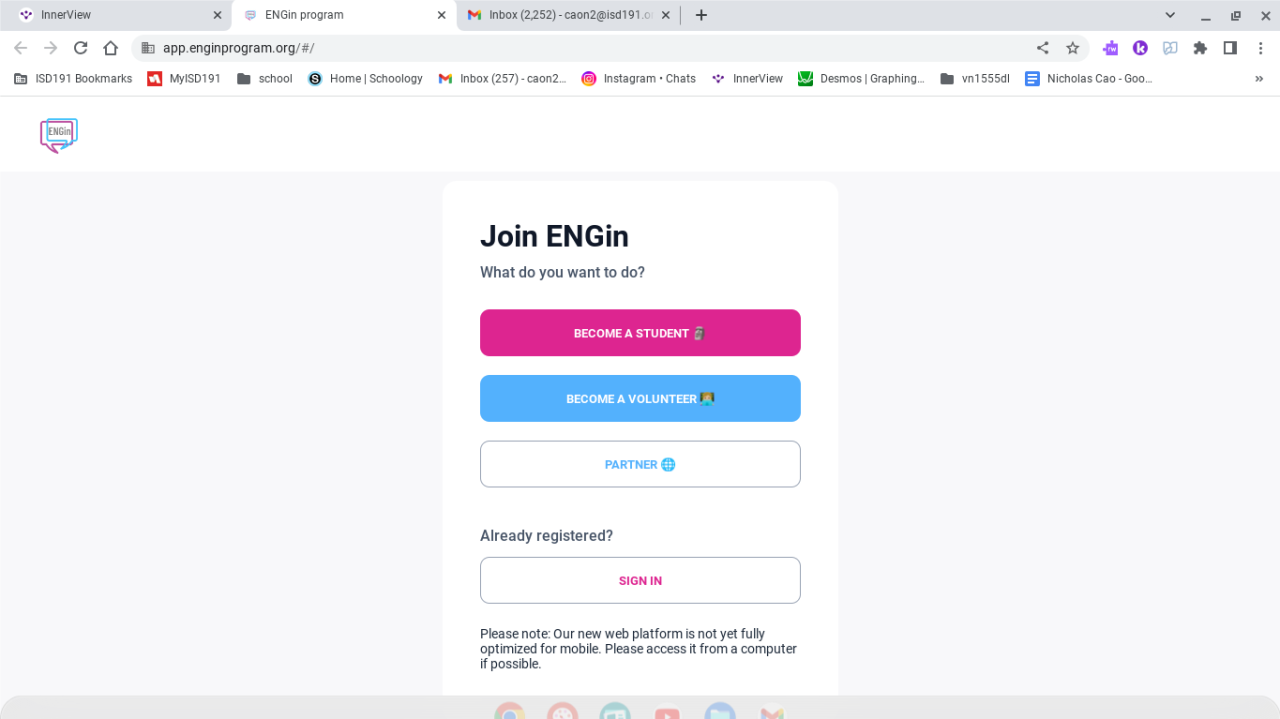Open the school bookmarks folder

click(265, 78)
